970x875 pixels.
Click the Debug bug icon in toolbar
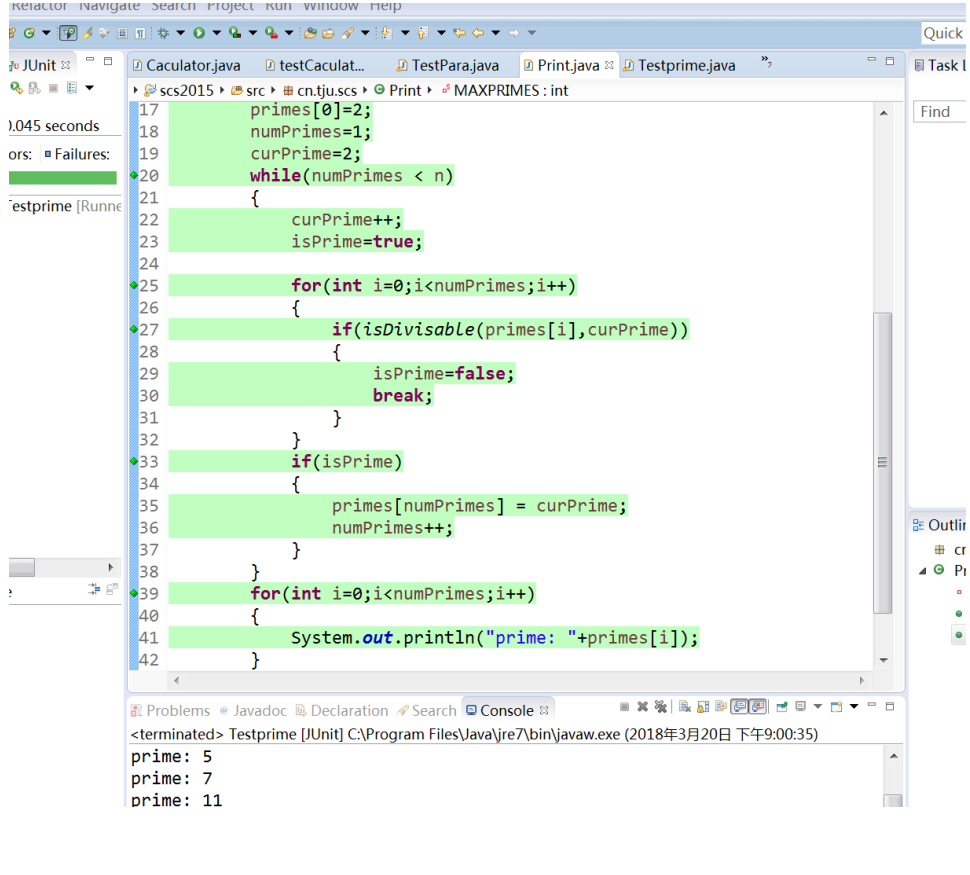[x=163, y=33]
